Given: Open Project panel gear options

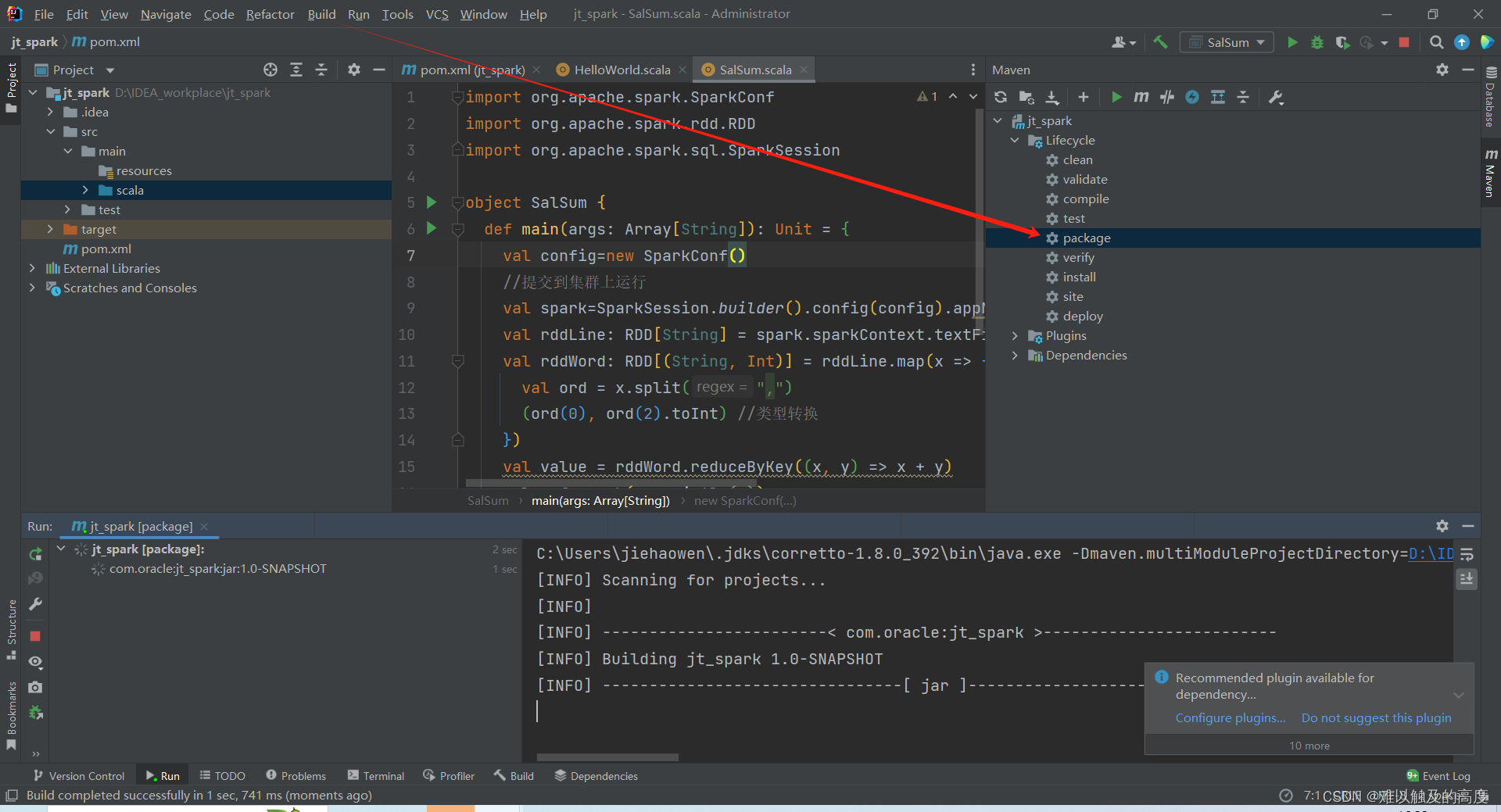Looking at the screenshot, I should (x=354, y=70).
